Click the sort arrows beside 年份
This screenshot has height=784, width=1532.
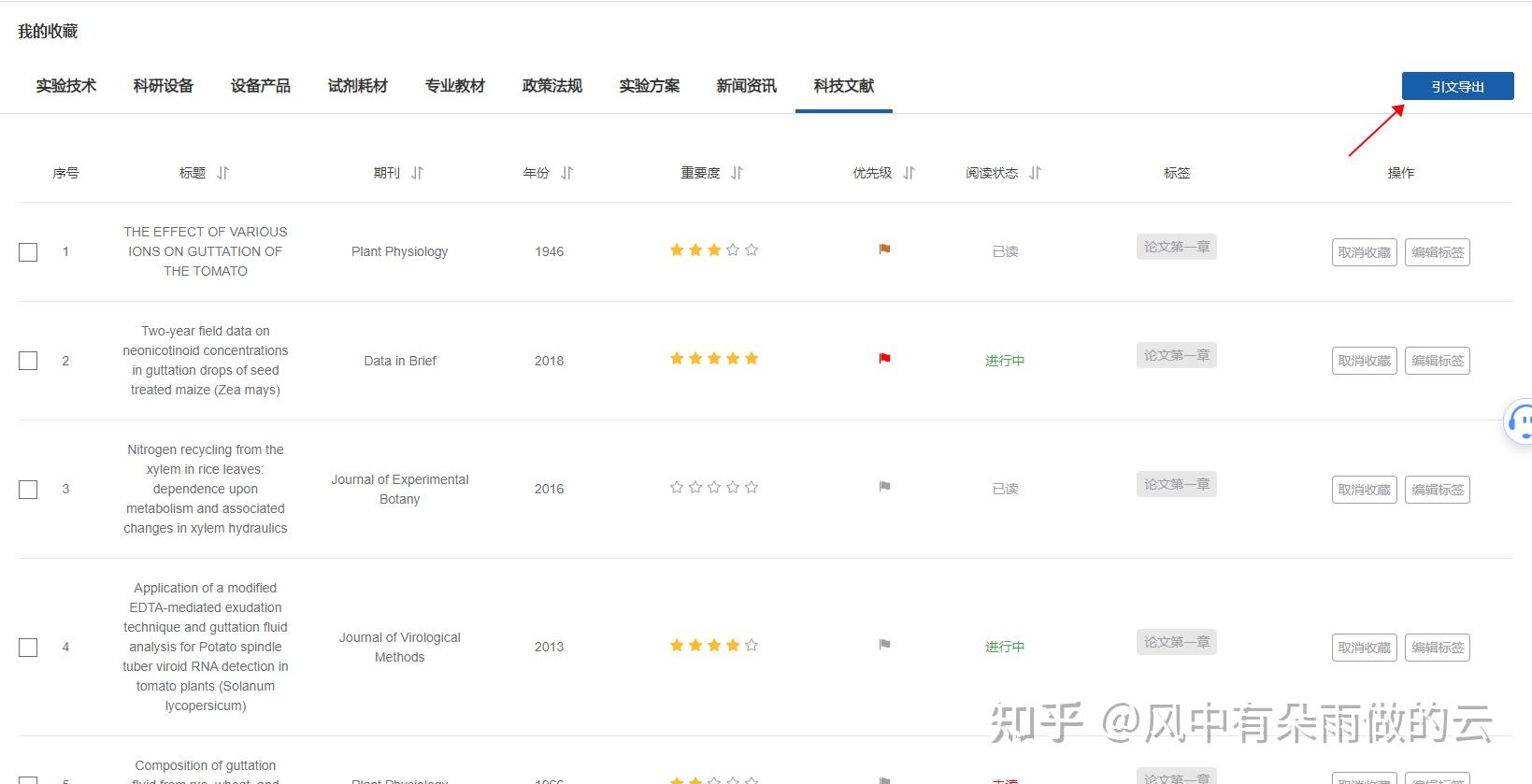tap(566, 173)
